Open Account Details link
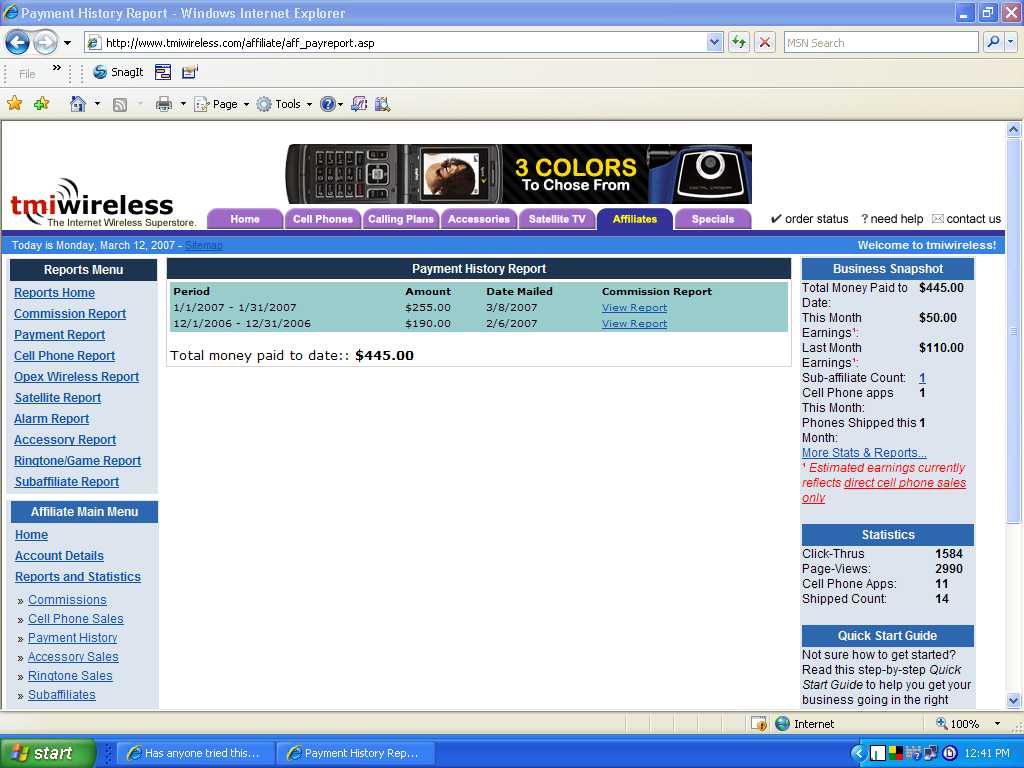The width and height of the screenshot is (1024, 768). point(59,556)
